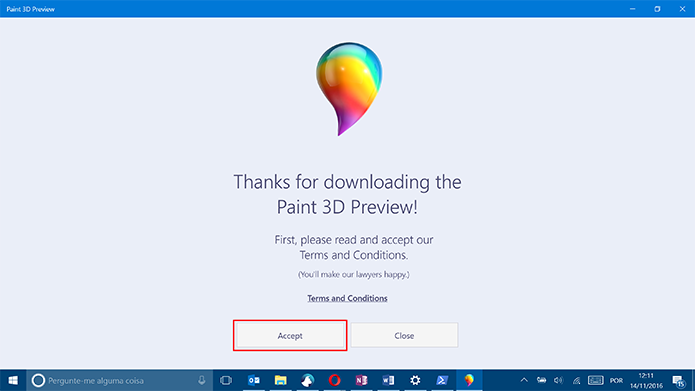695x391 pixels.
Task: Open the Opera browser taskbar icon
Action: click(335, 380)
